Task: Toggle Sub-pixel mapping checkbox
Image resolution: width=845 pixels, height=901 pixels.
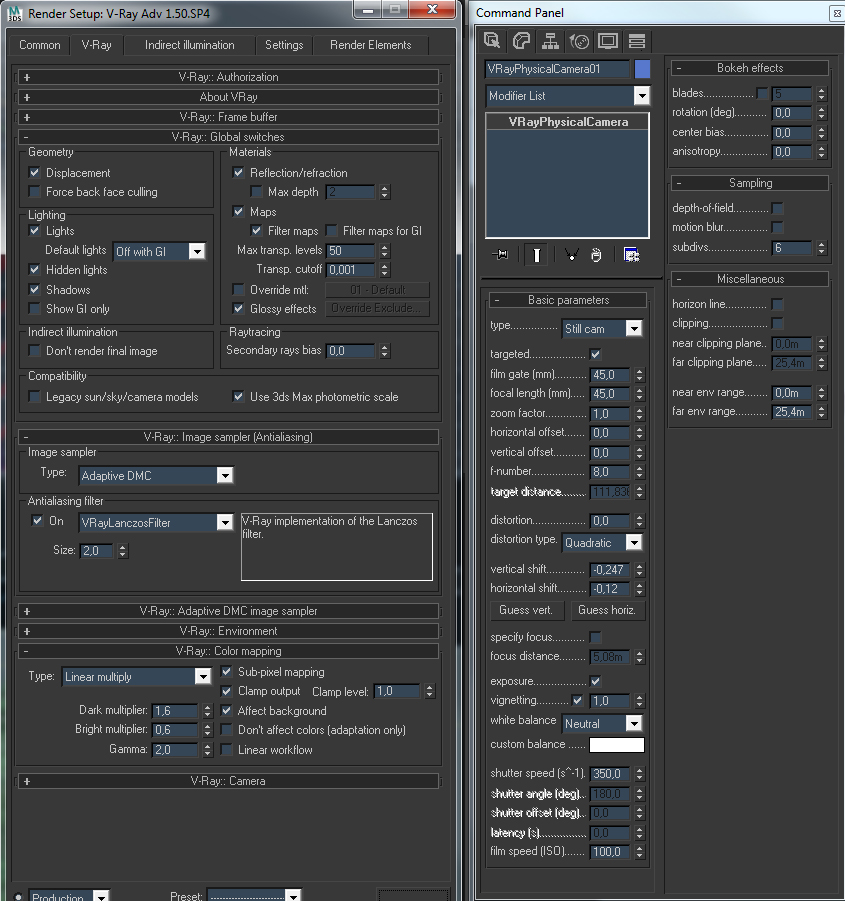Action: (226, 672)
